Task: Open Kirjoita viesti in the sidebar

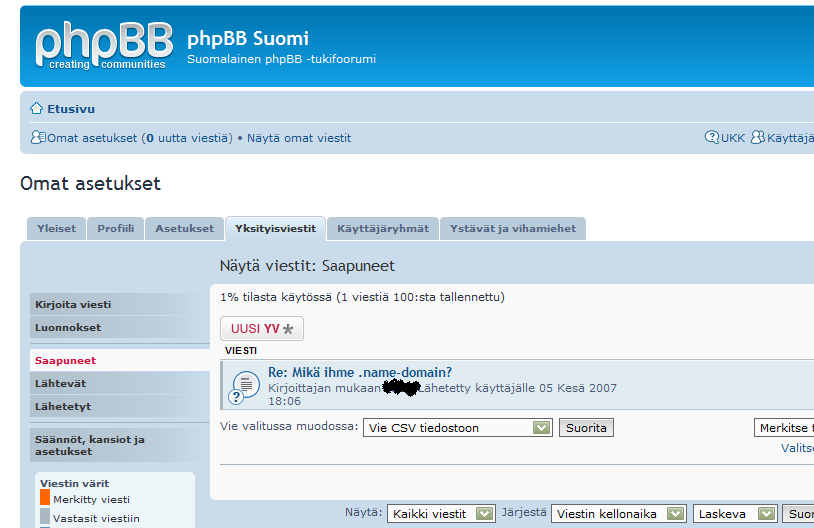Action: [x=73, y=305]
